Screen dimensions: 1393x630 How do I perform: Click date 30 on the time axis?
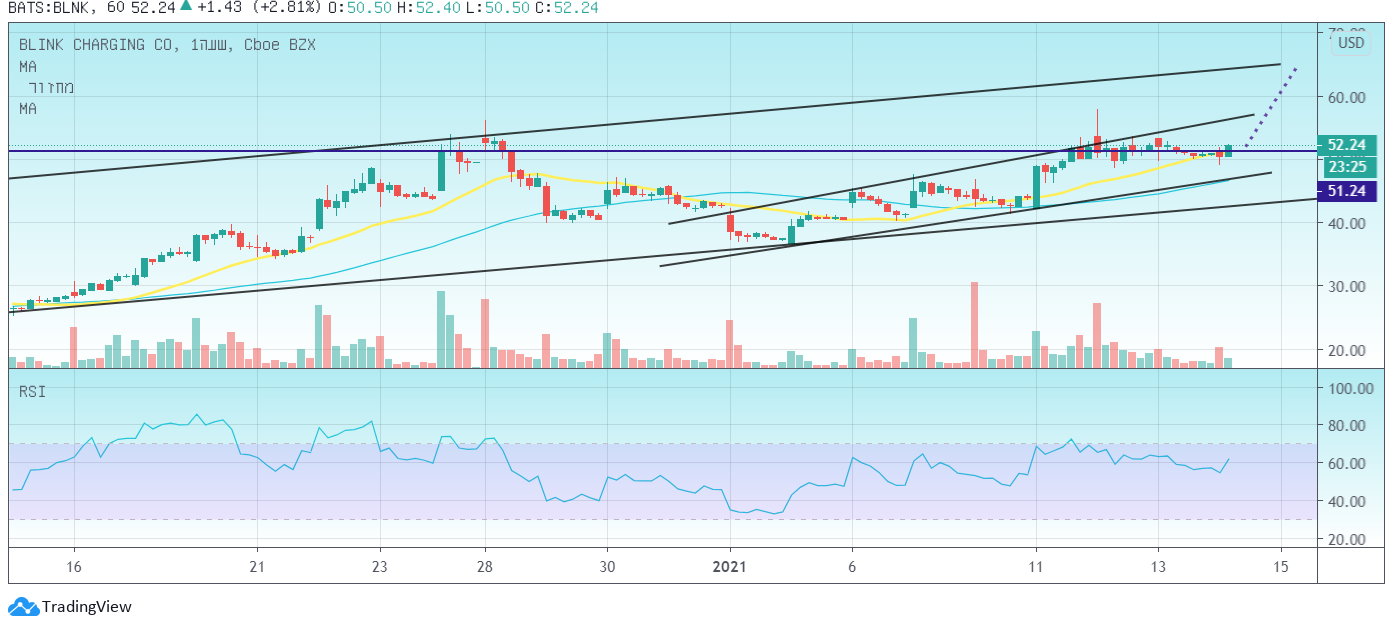click(606, 566)
